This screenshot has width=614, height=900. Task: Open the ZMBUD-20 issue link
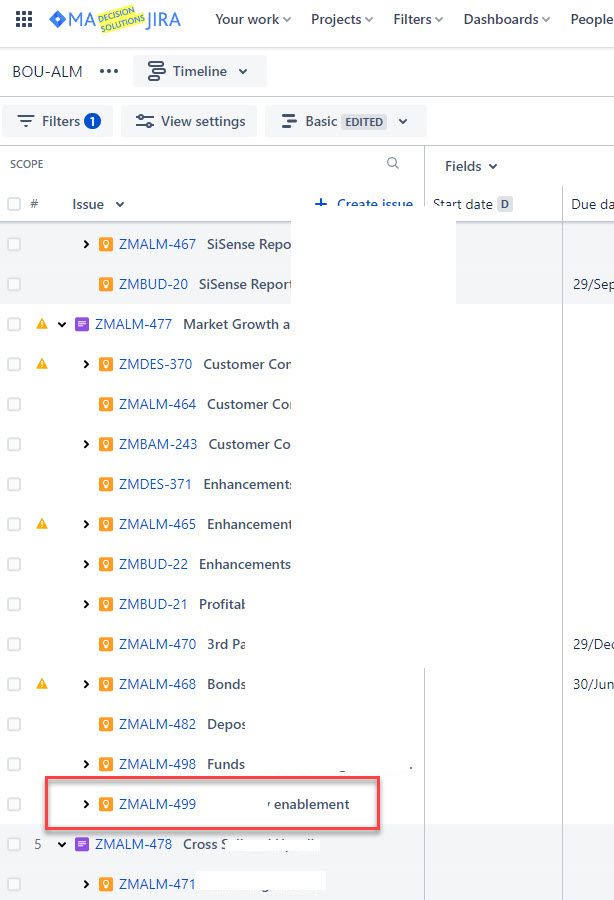153,284
